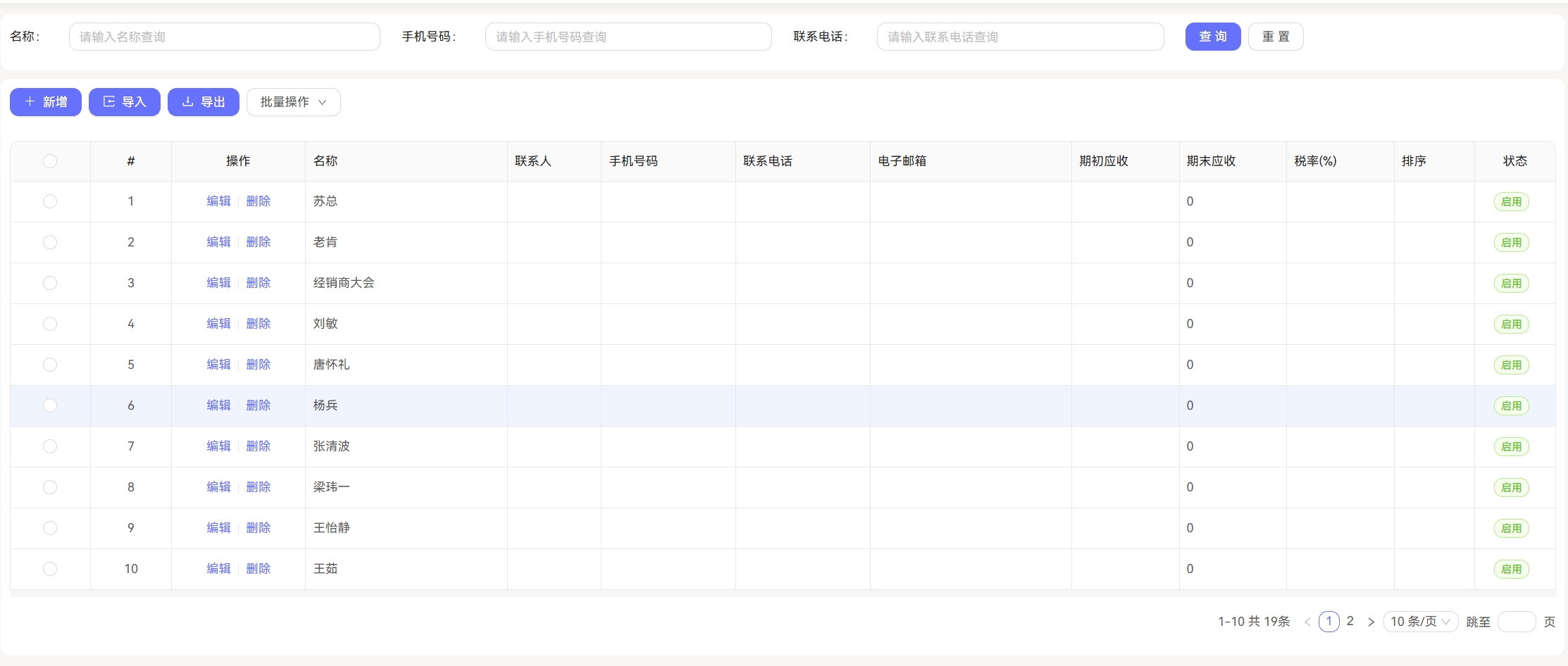Select the row circle for 杨兵
Image resolution: width=1568 pixels, height=666 pixels.
tap(49, 406)
